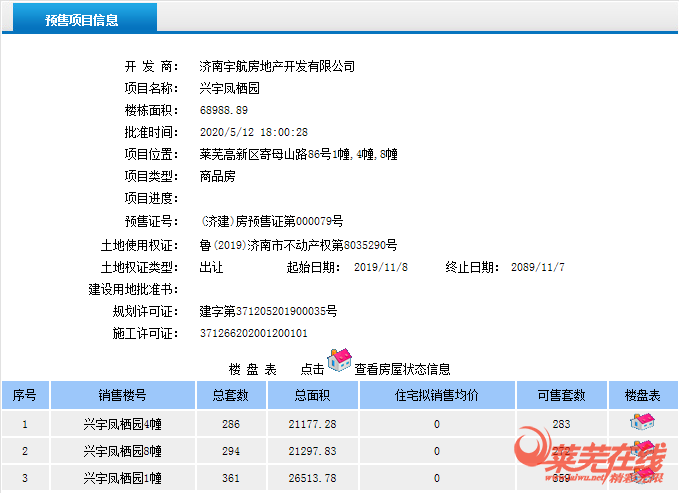Open 楼盘表 house icon for 兴宇凤栖园4幢

coord(642,422)
